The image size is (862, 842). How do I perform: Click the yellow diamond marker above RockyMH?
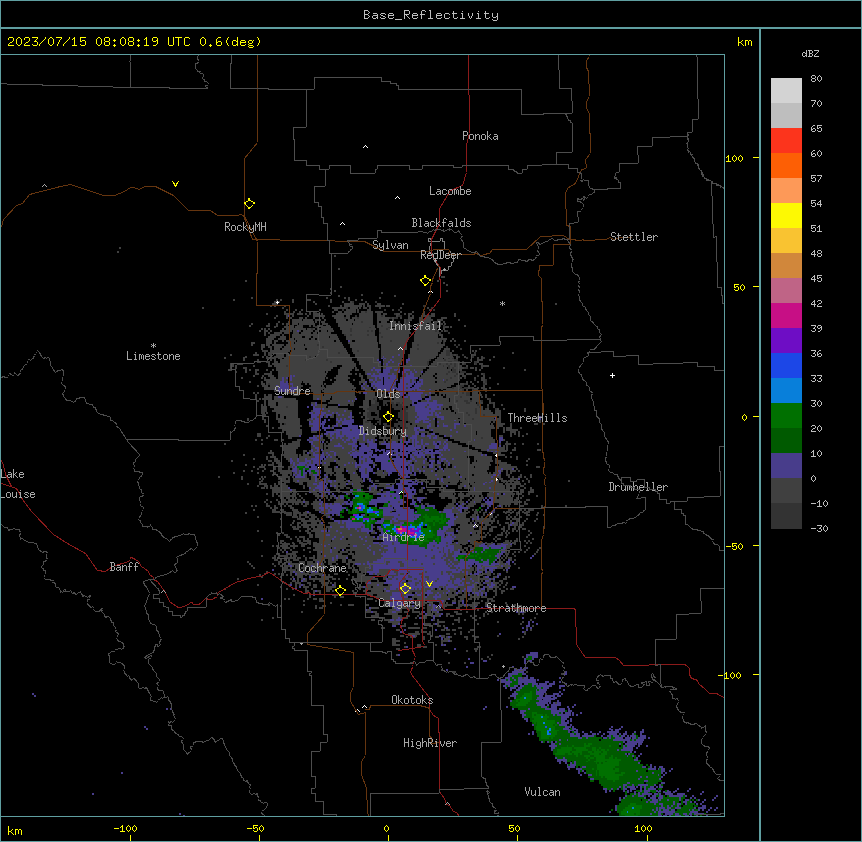(249, 204)
